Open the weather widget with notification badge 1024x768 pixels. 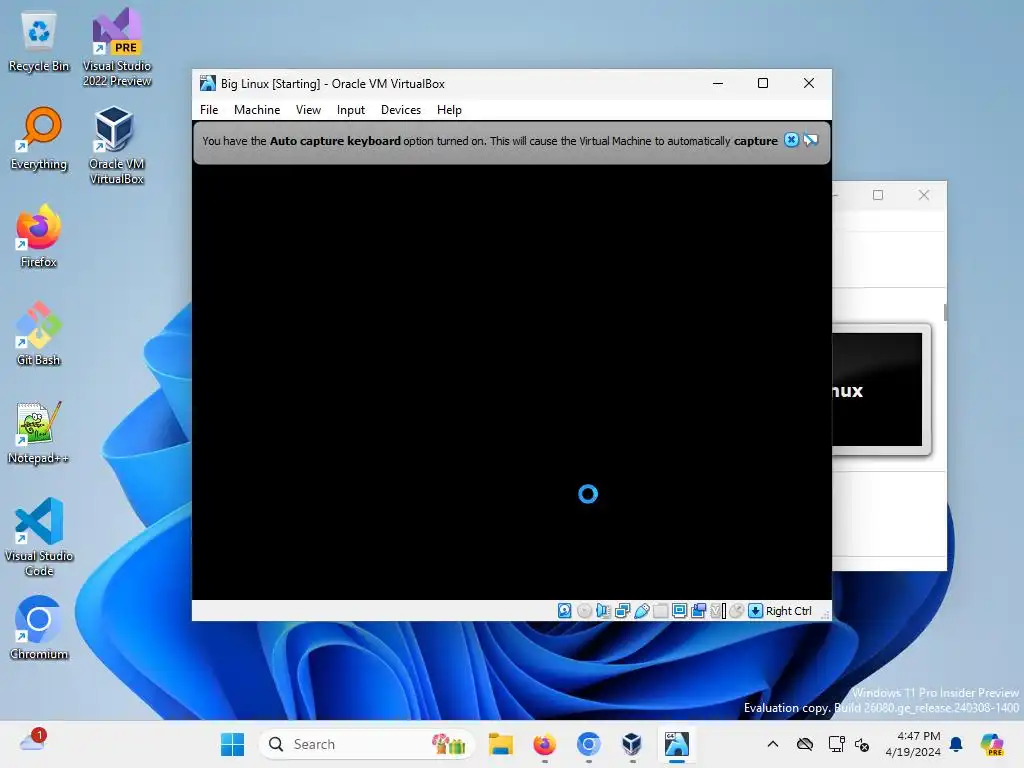(x=33, y=740)
